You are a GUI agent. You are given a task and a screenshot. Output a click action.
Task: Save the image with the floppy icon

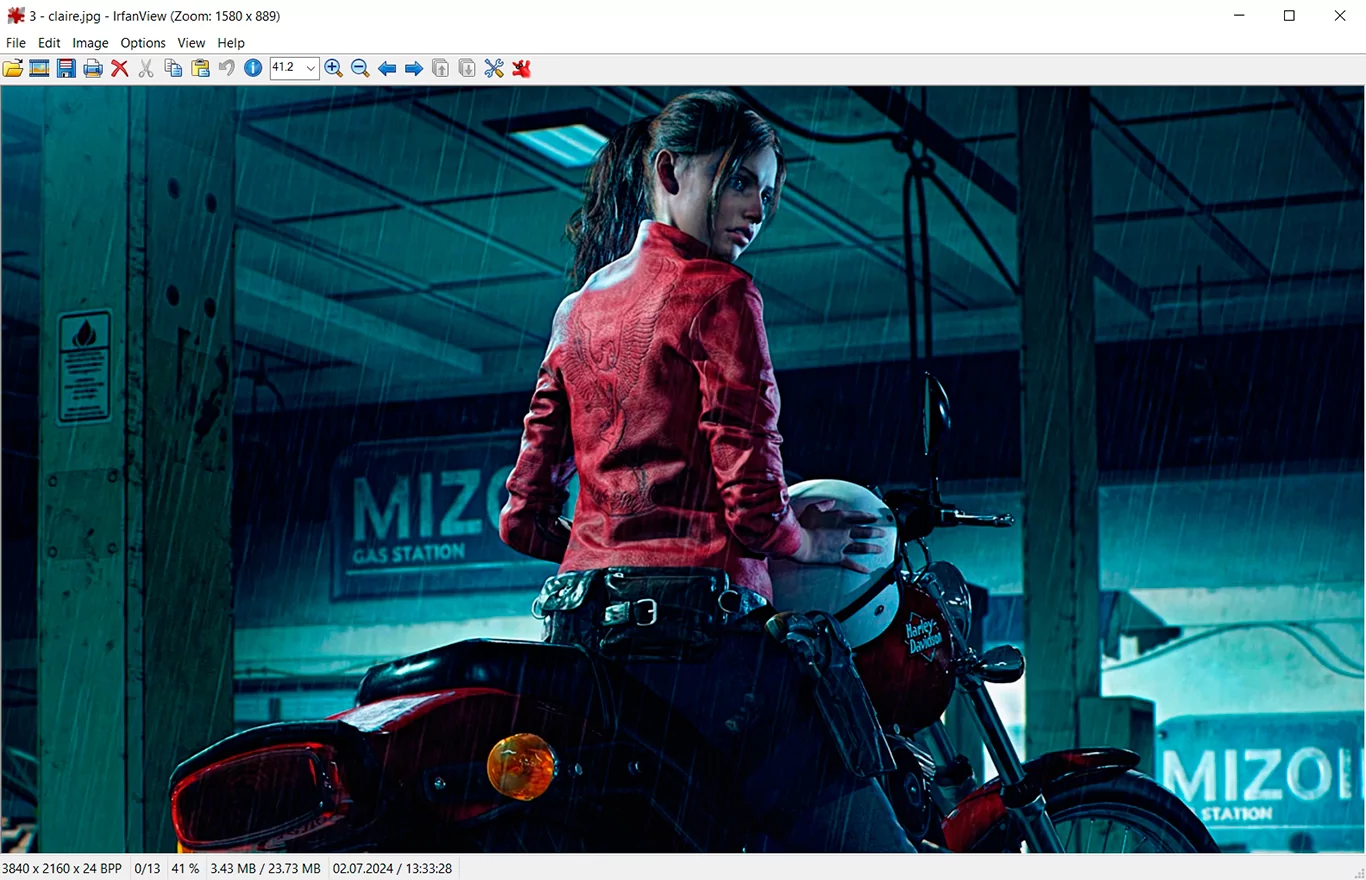pos(67,68)
